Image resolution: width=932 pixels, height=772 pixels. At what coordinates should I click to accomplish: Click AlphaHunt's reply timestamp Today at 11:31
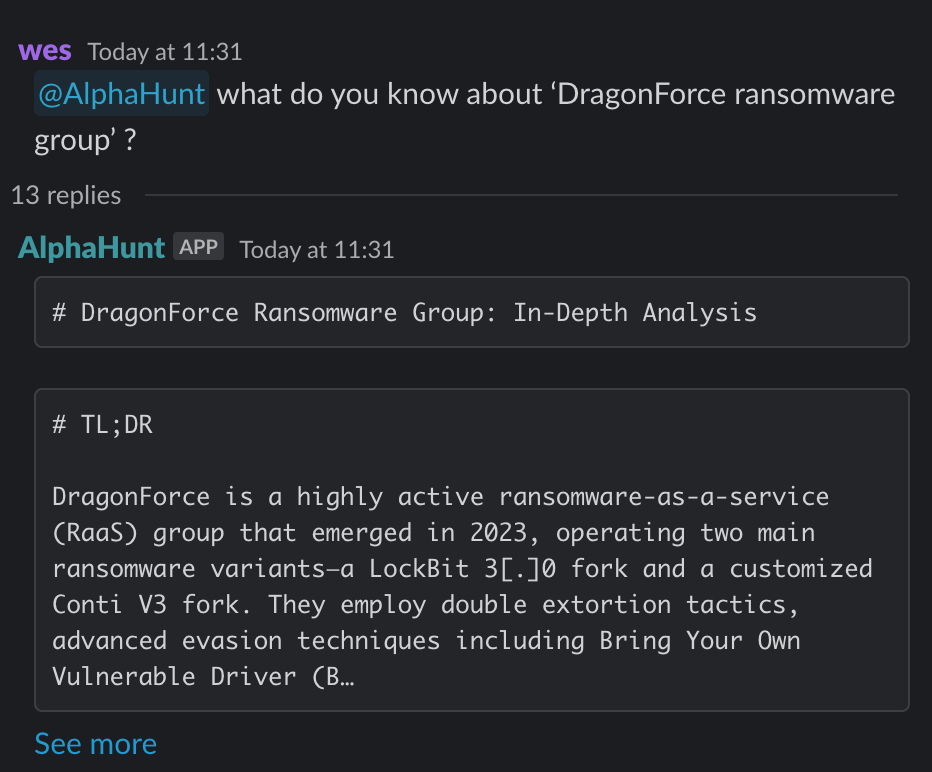(x=317, y=250)
